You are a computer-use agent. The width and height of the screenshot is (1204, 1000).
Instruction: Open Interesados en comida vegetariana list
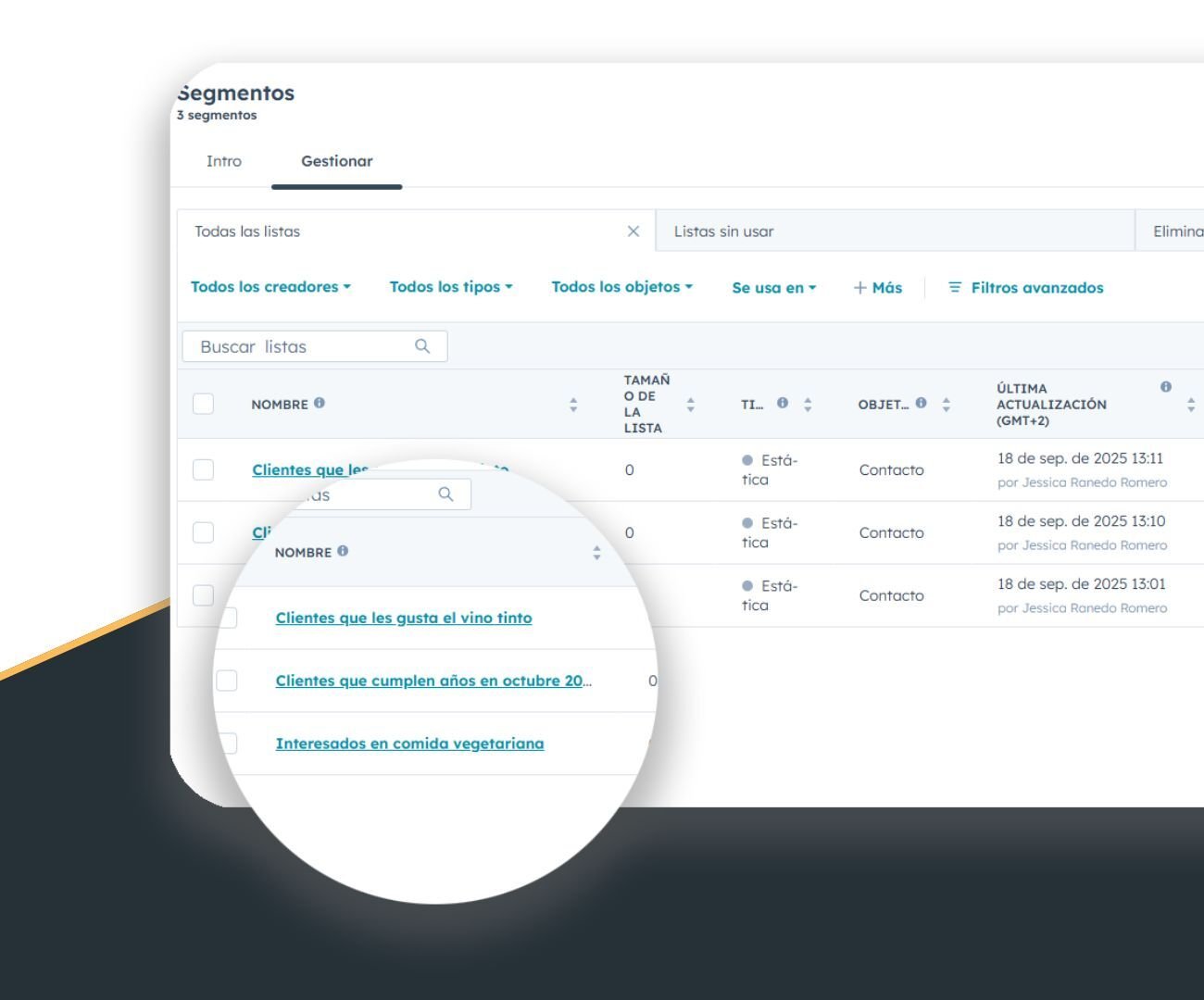pos(409,744)
